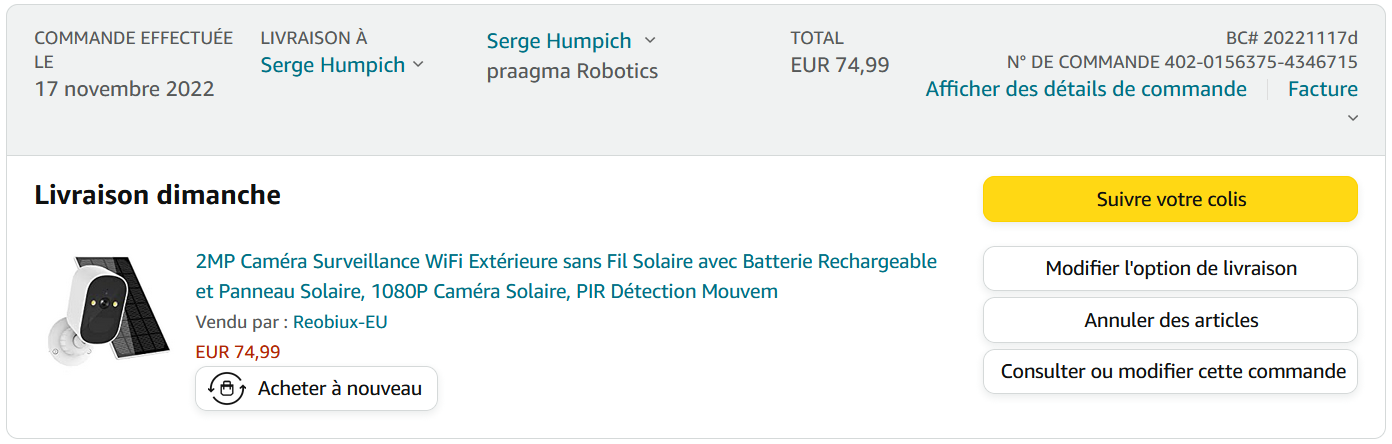This screenshot has width=1392, height=444.
Task: Click Serge Humpich name above praagma Robotics
Action: pos(558,41)
